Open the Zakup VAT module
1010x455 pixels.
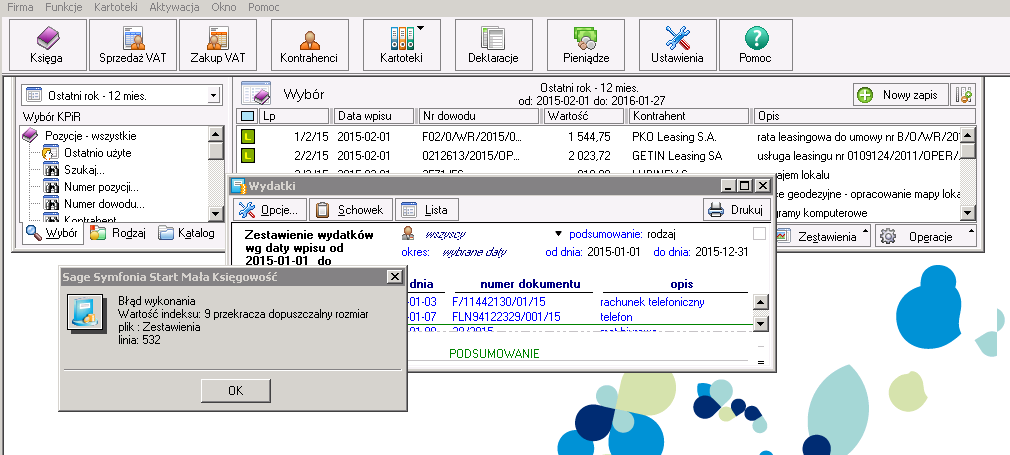218,45
